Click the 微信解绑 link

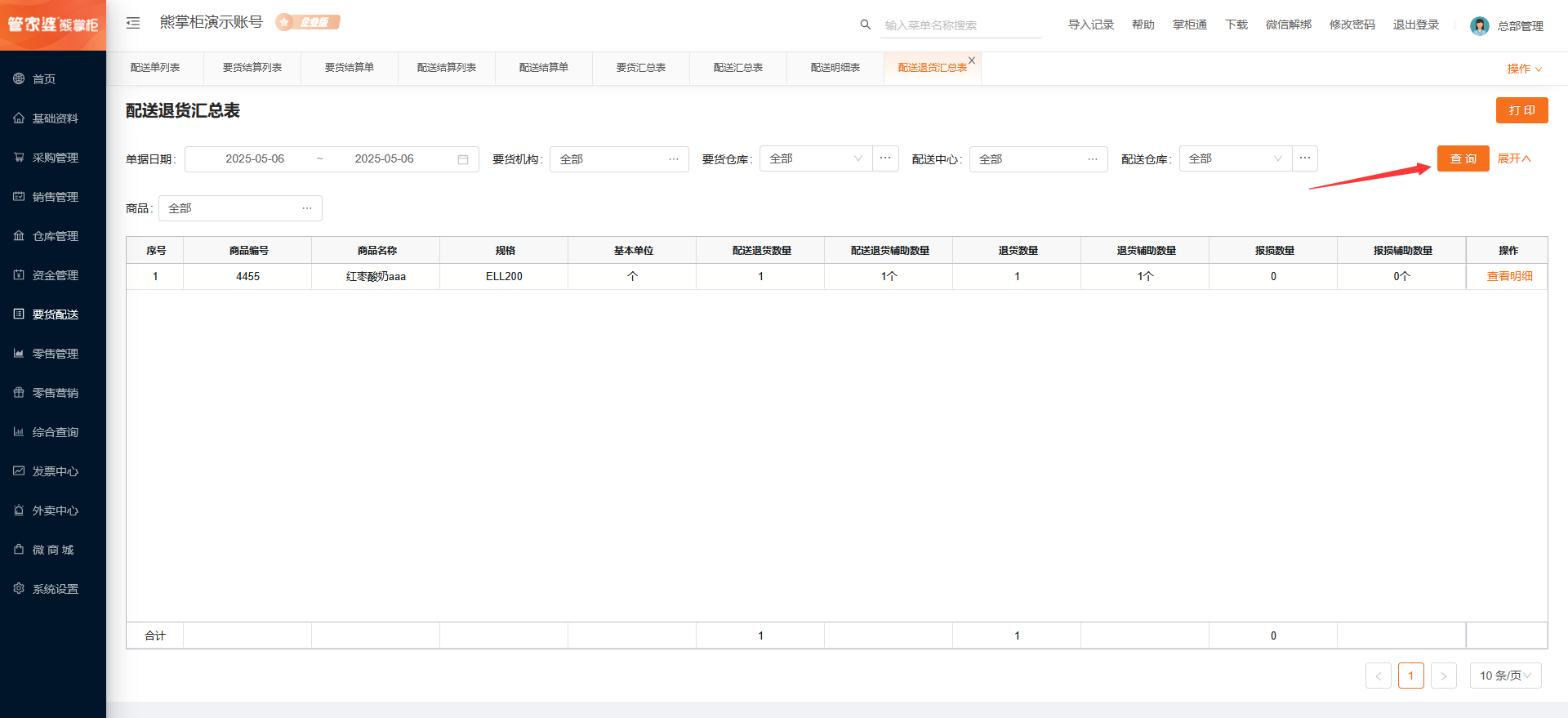coord(1289,25)
